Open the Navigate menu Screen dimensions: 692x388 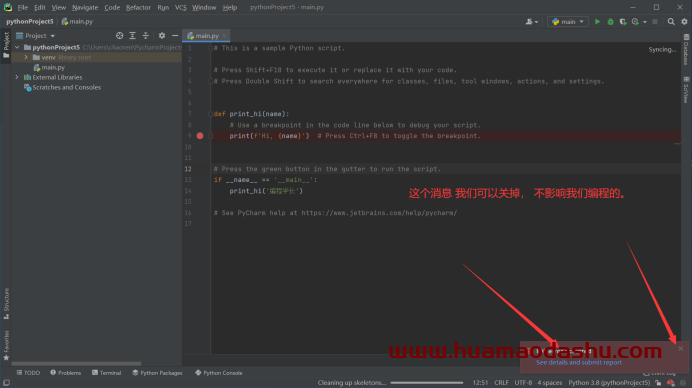click(x=85, y=8)
